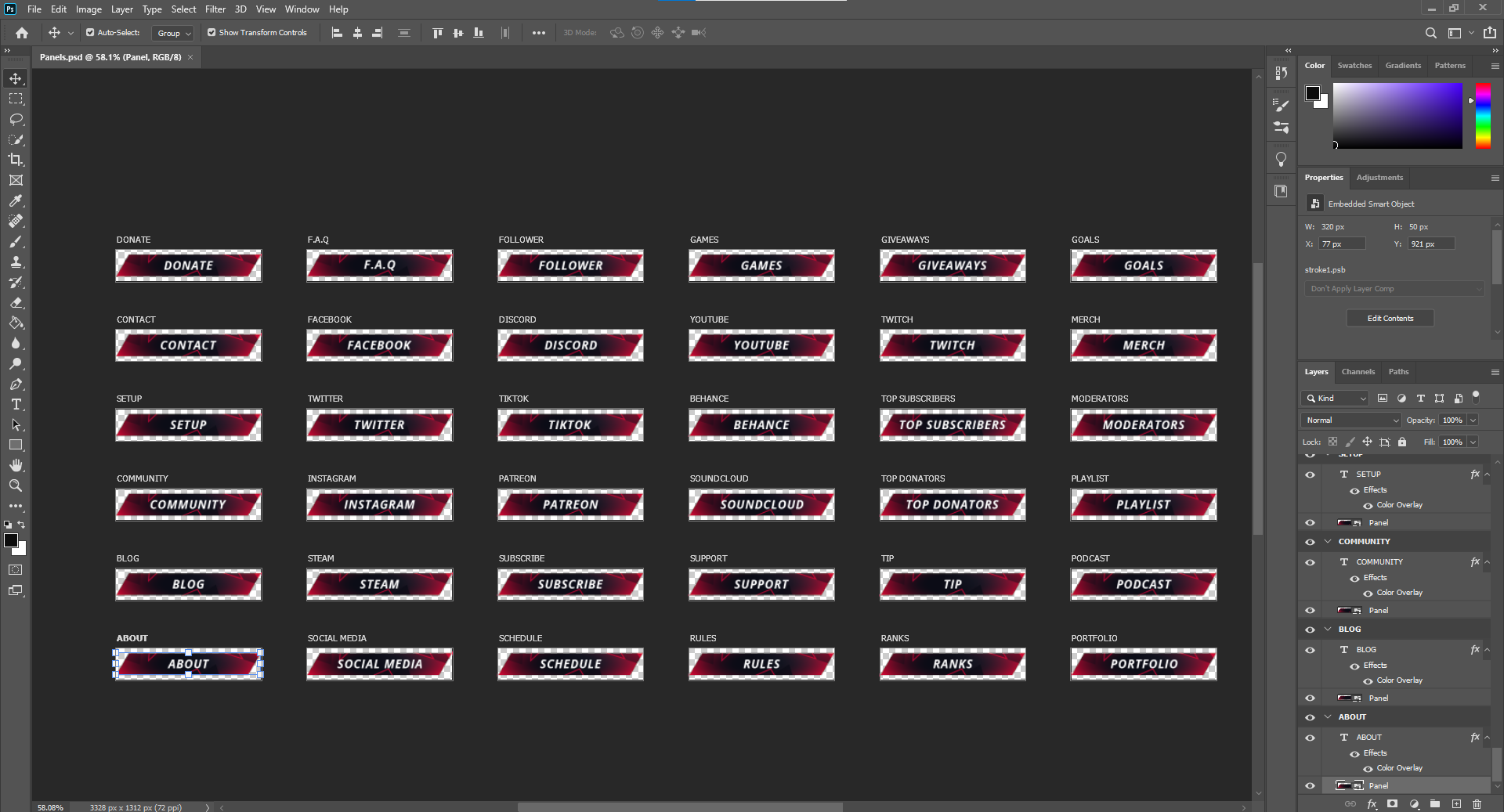
Task: Open the Layers panel options menu
Action: [1495, 372]
